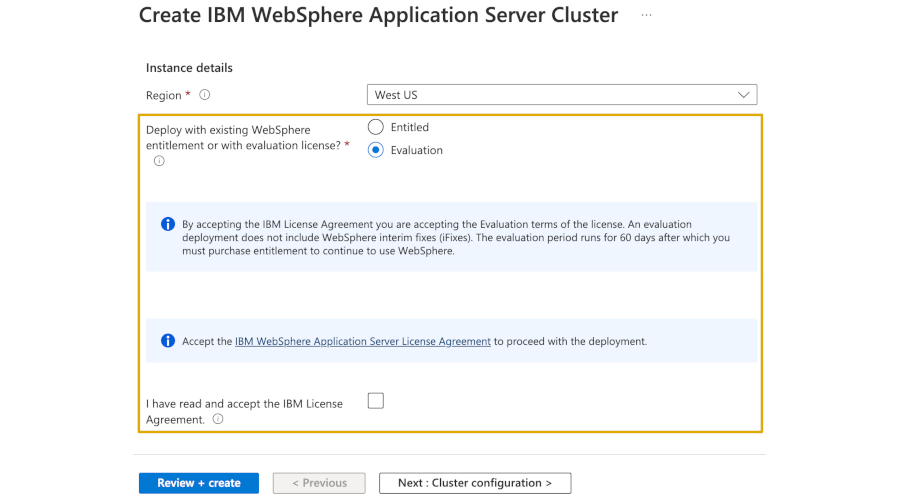This screenshot has width=900, height=500.
Task: Click the Review + create button
Action: tap(198, 483)
